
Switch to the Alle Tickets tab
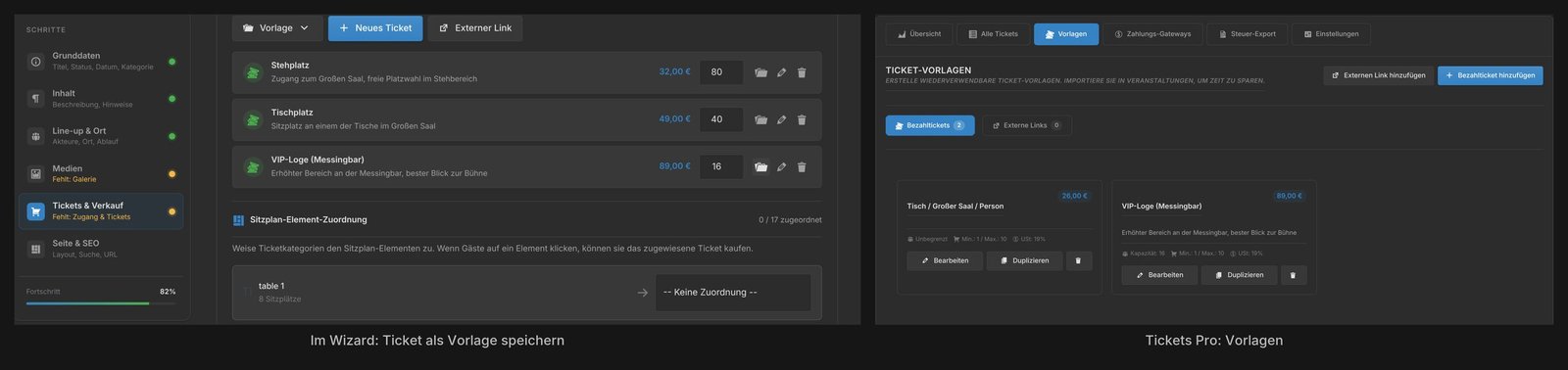click(993, 34)
